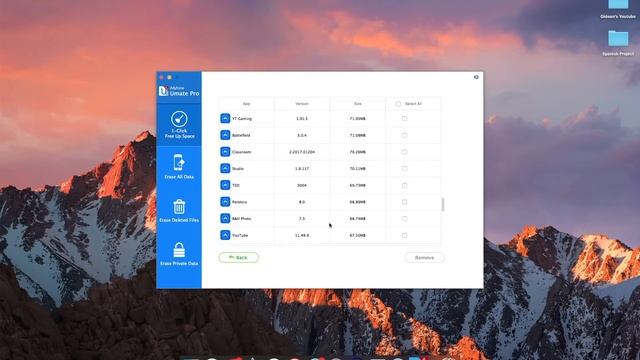This screenshot has height=360, width=640.
Task: Click the size value in the B&H Photo row
Action: coord(358,219)
